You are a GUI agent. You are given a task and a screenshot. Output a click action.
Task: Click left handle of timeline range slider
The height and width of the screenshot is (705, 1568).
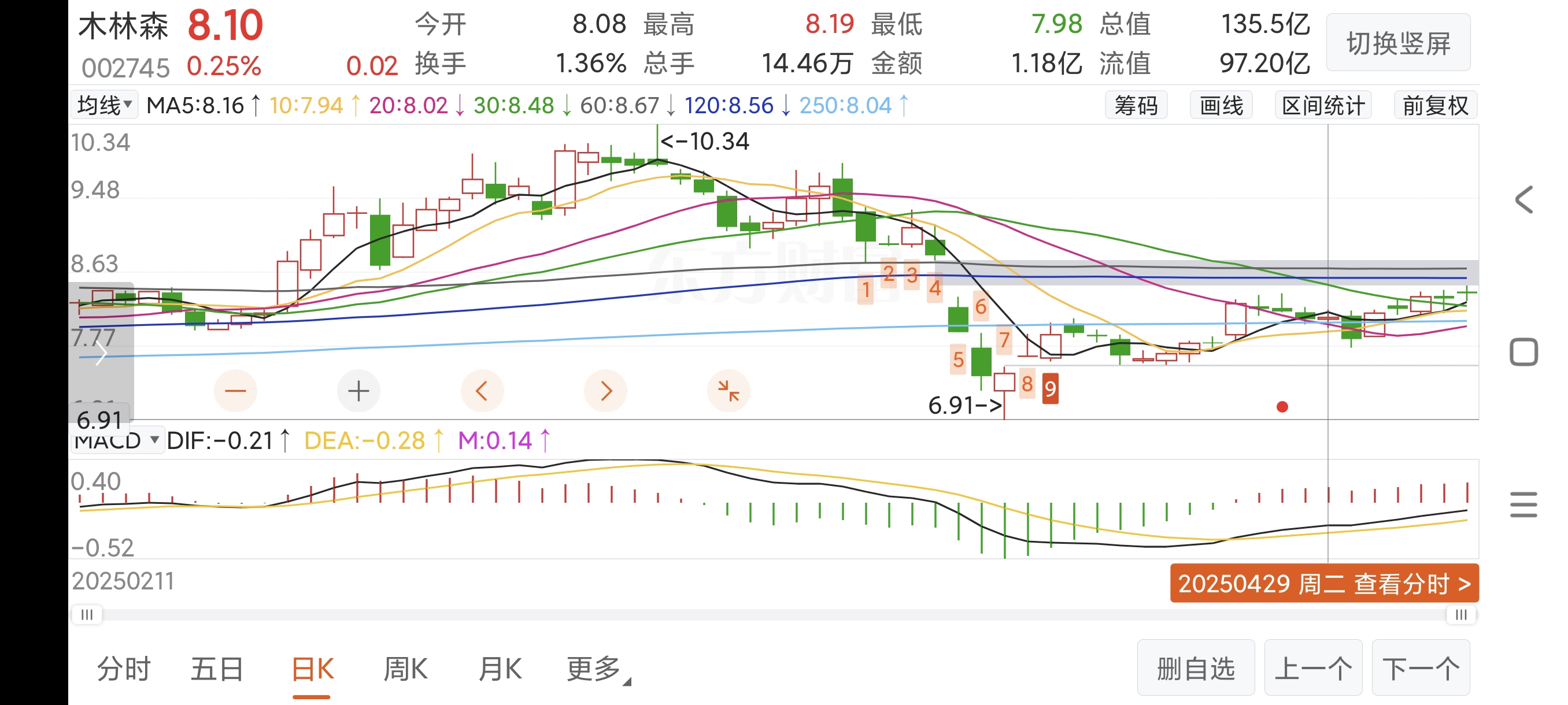(x=87, y=614)
